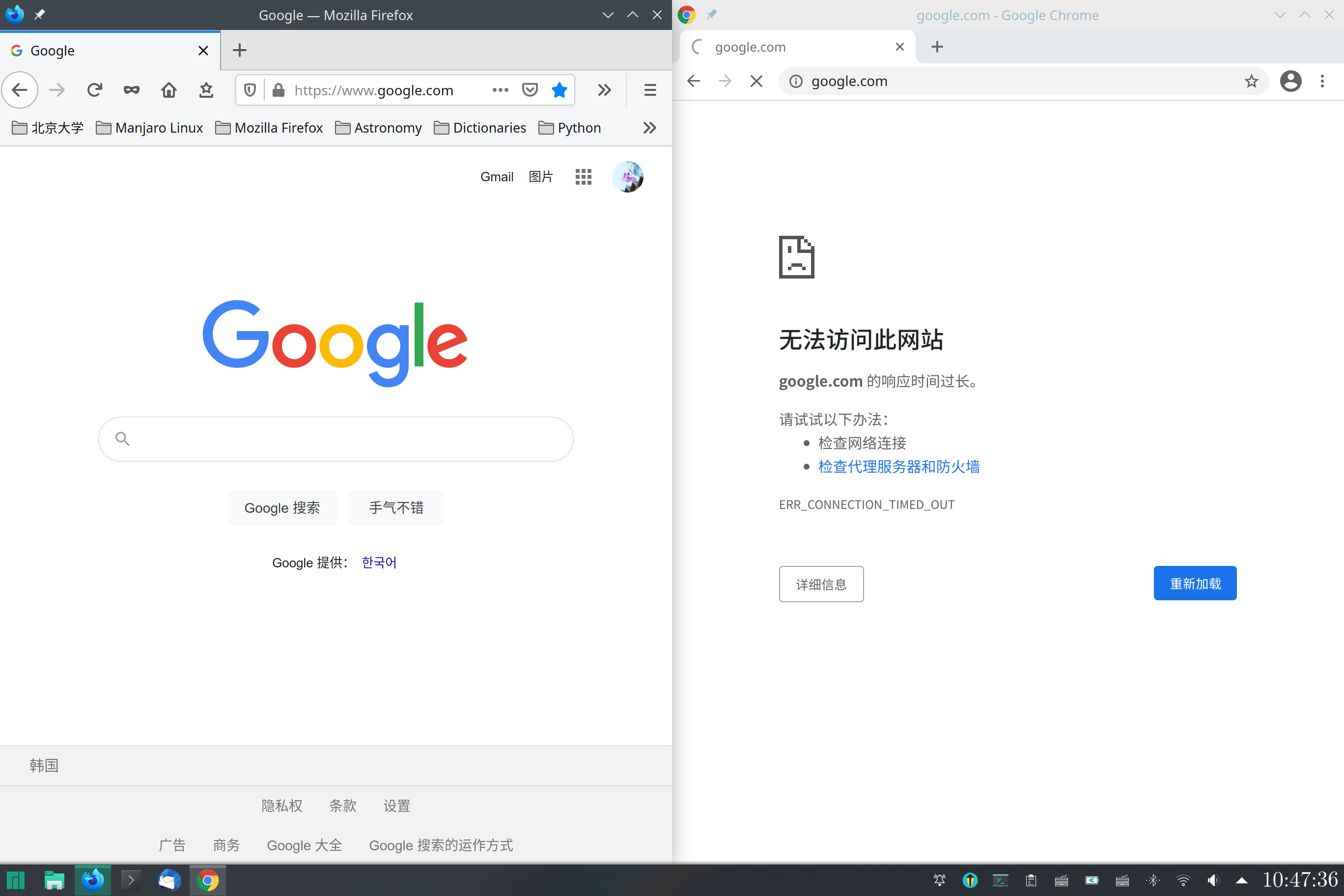Open the Dictionaries bookmarks folder

click(x=480, y=127)
